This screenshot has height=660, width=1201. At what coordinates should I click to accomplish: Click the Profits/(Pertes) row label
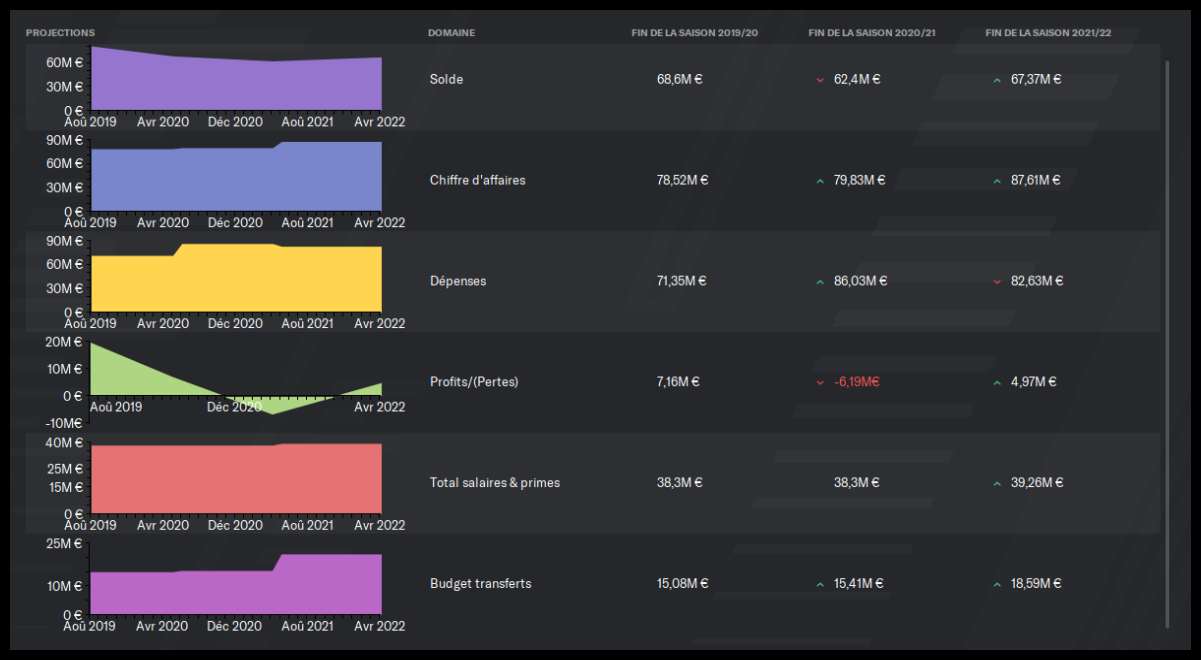(474, 382)
